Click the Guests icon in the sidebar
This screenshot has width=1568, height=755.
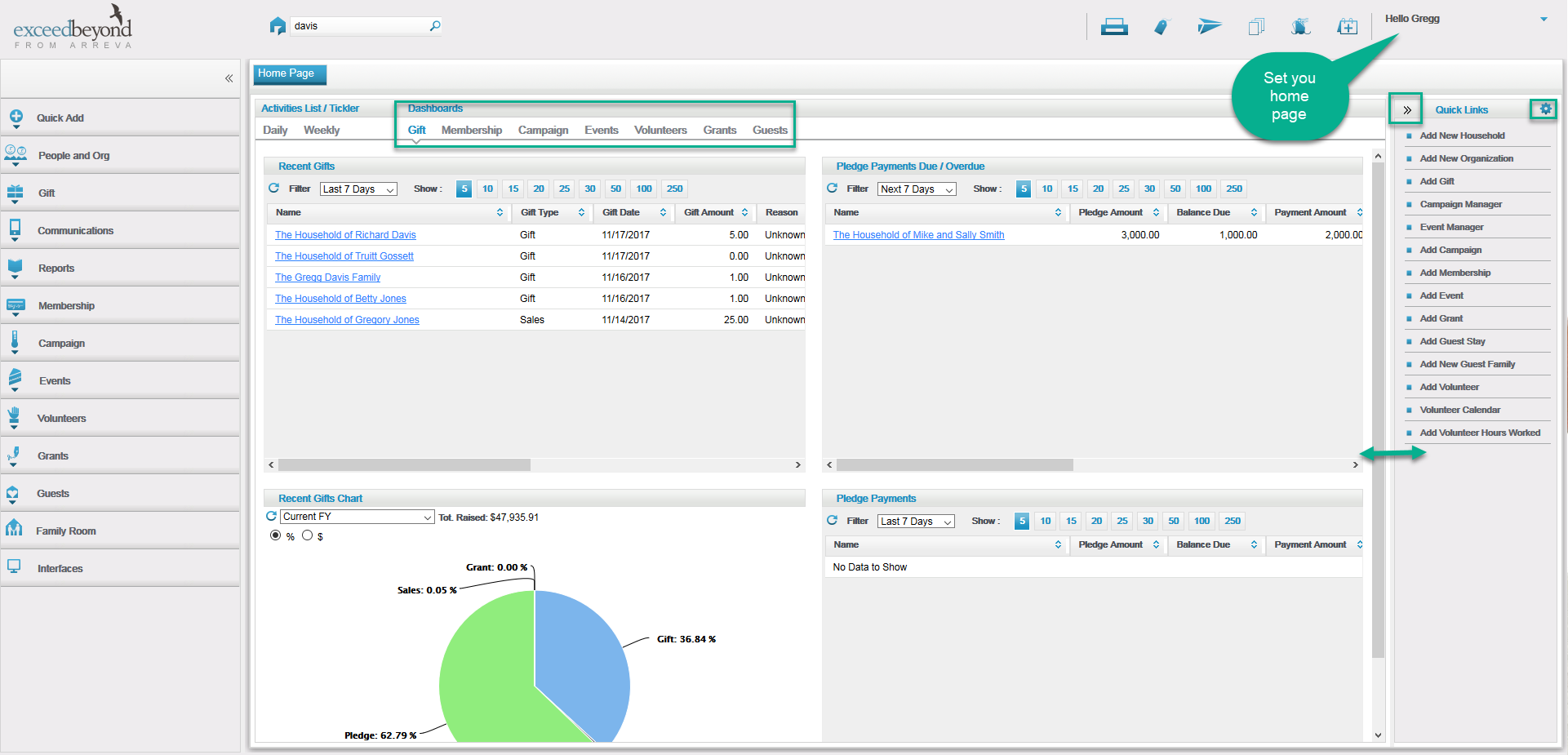[12, 494]
